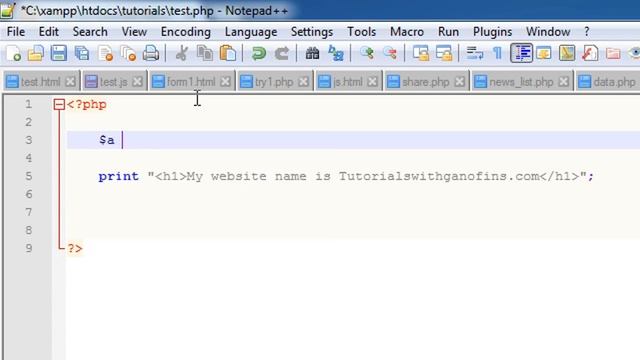The height and width of the screenshot is (360, 640).
Task: Open the Run menu
Action: point(448,31)
